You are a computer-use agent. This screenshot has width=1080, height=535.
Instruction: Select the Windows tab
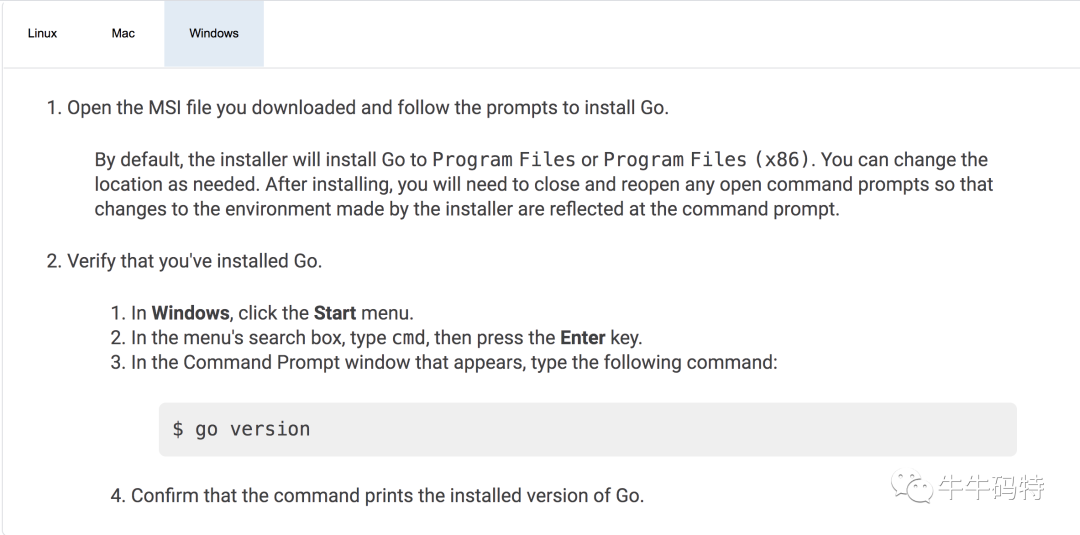point(214,33)
